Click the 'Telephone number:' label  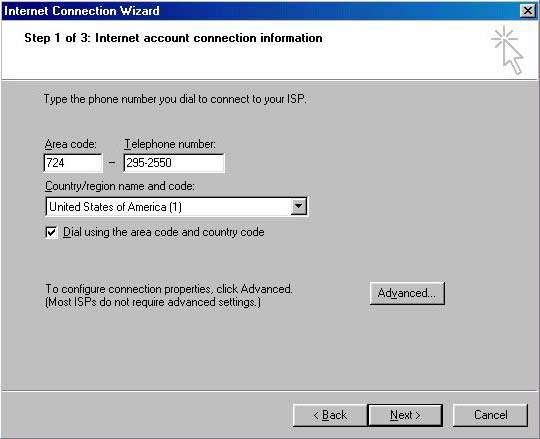170,144
